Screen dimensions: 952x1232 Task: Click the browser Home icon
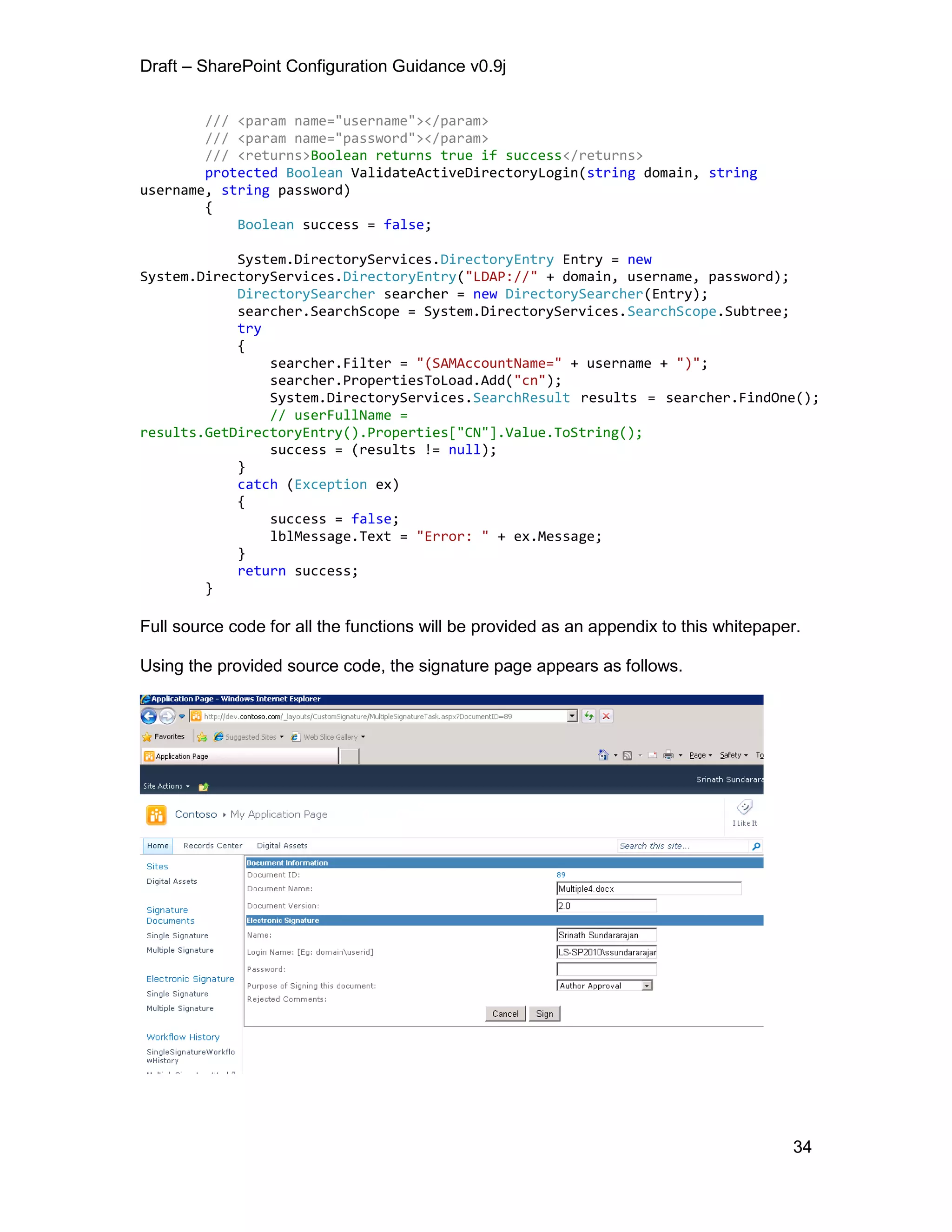coord(603,755)
